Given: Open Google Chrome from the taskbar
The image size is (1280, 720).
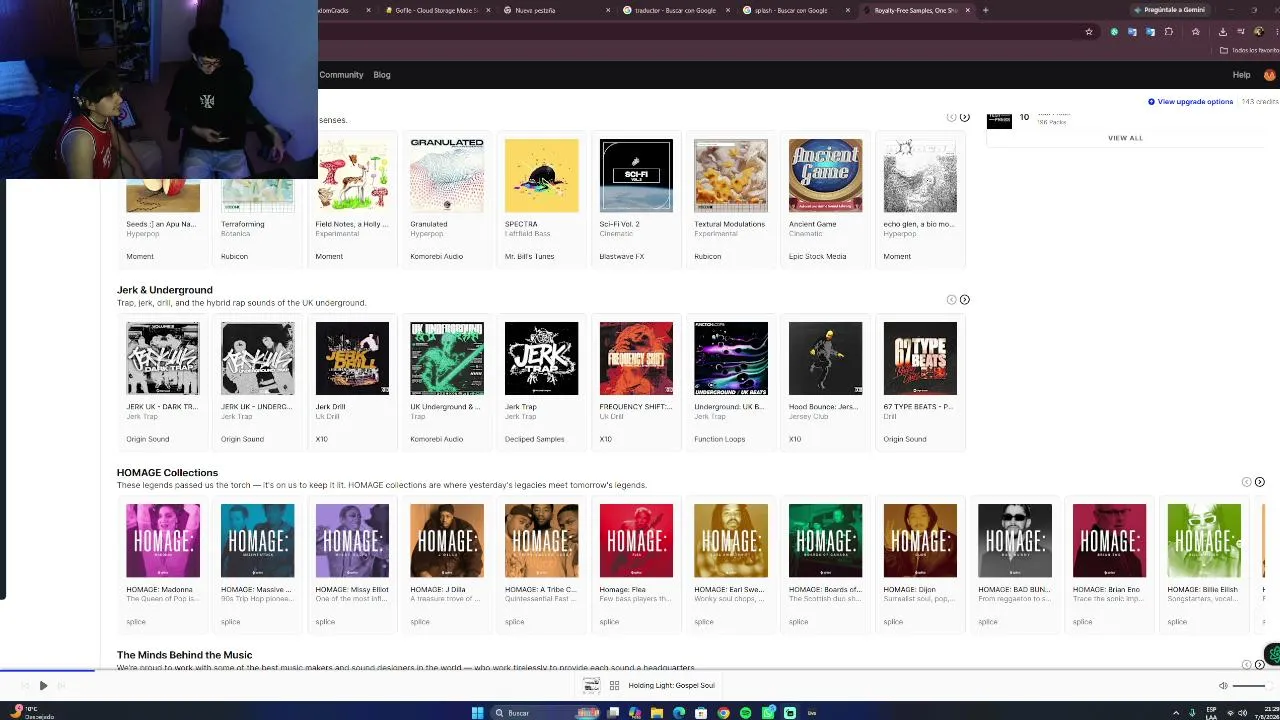Looking at the screenshot, I should [x=723, y=713].
